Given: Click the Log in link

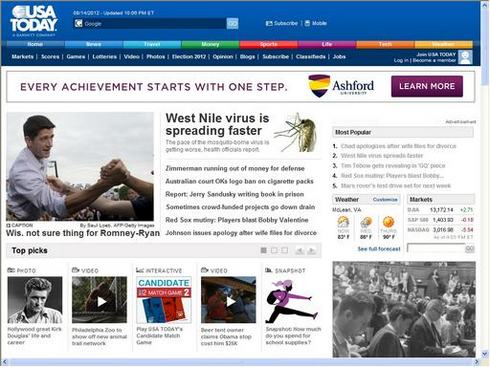Looking at the screenshot, I should pos(401,60).
